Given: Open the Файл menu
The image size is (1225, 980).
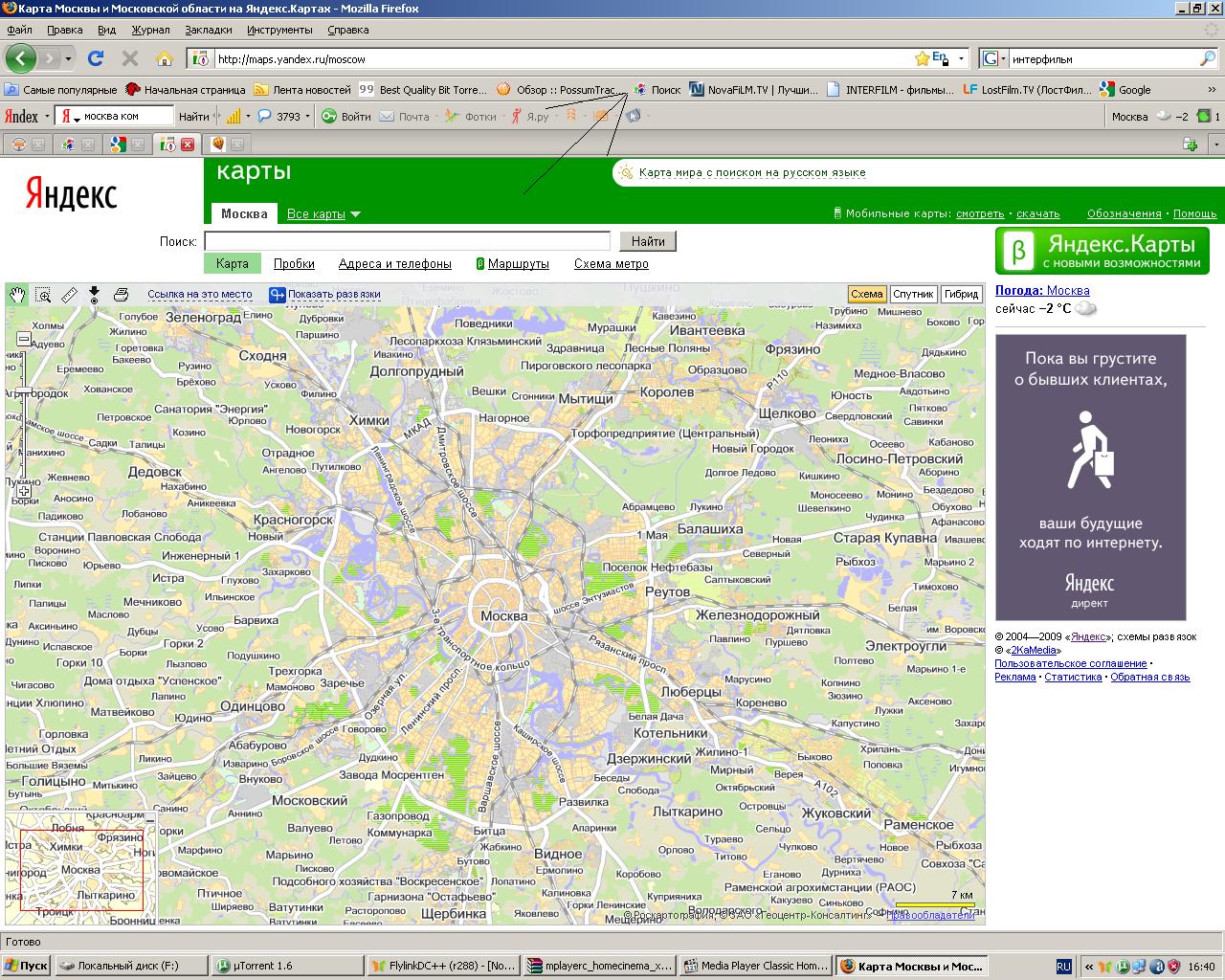Looking at the screenshot, I should [19, 30].
